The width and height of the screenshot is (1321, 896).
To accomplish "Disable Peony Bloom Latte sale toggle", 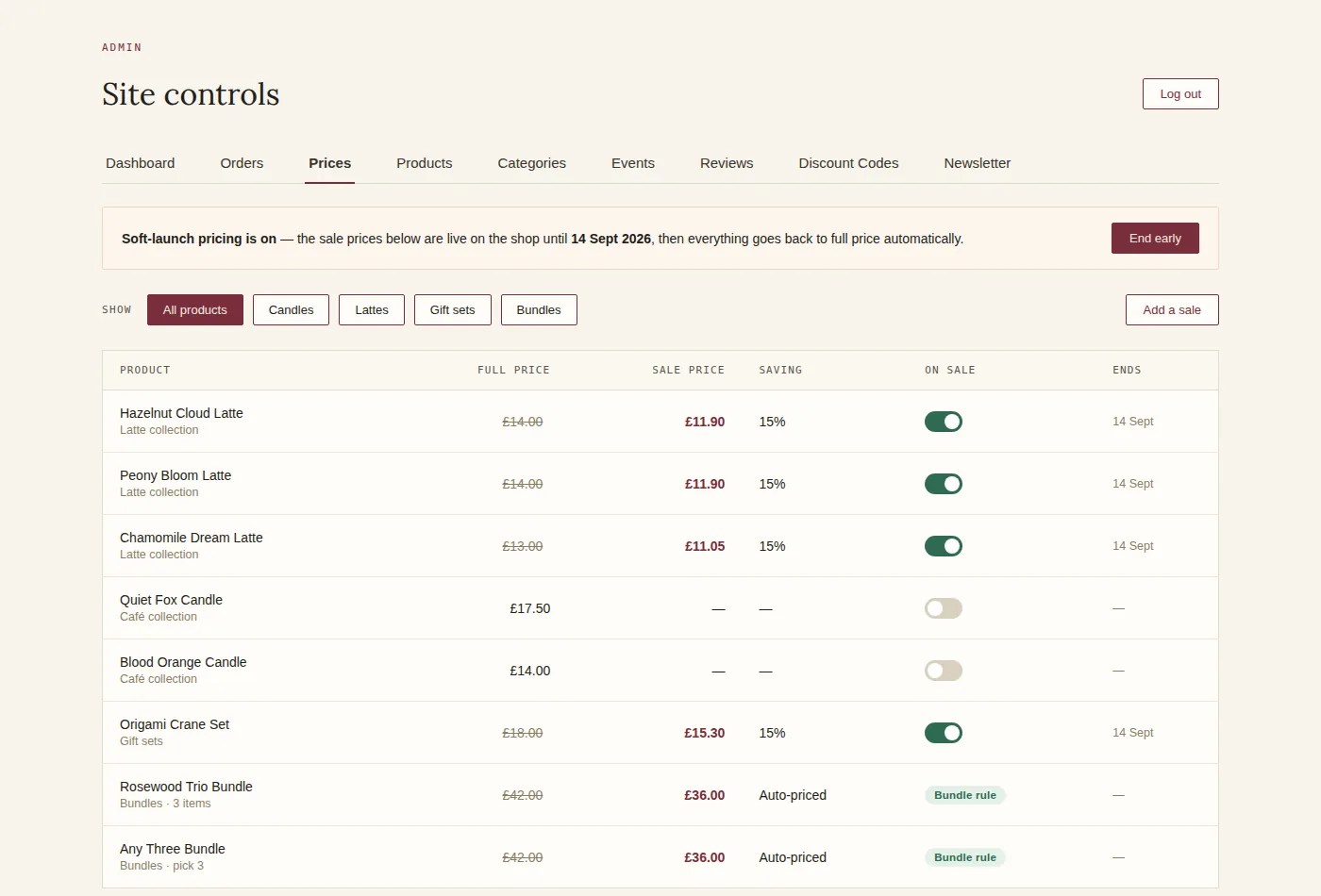I will [943, 484].
